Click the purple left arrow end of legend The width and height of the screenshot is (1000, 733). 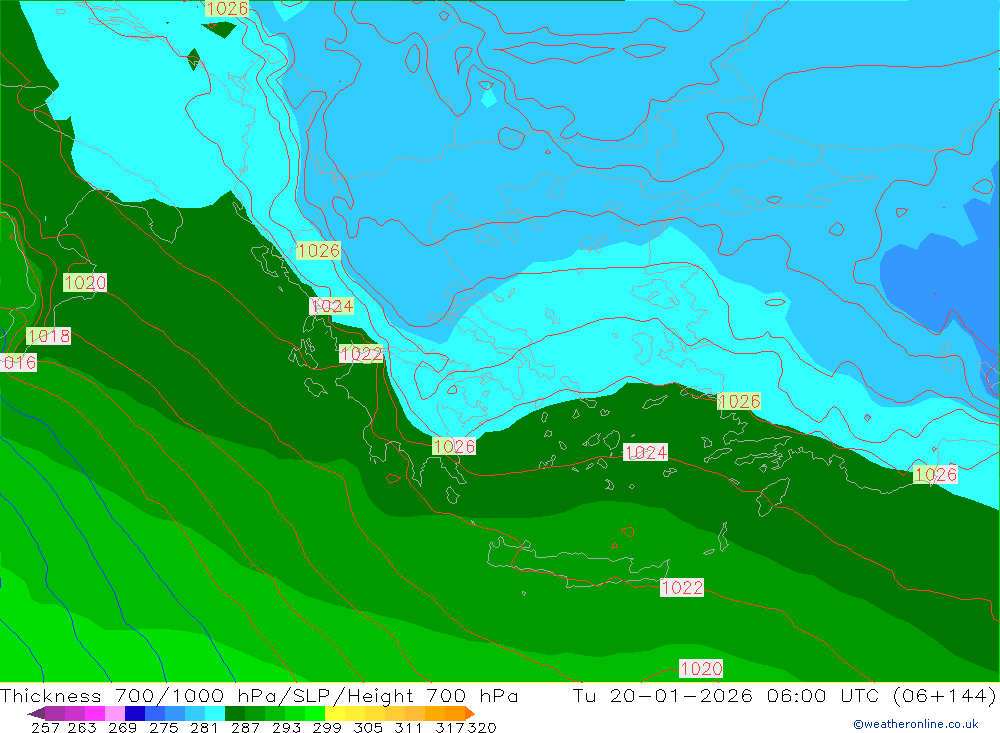36,713
